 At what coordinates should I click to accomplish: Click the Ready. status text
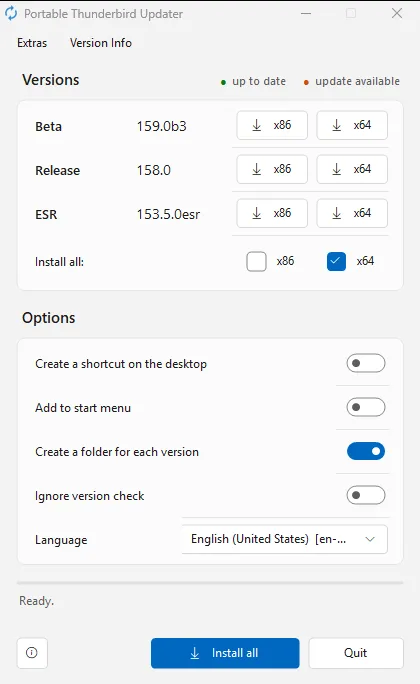(x=37, y=601)
